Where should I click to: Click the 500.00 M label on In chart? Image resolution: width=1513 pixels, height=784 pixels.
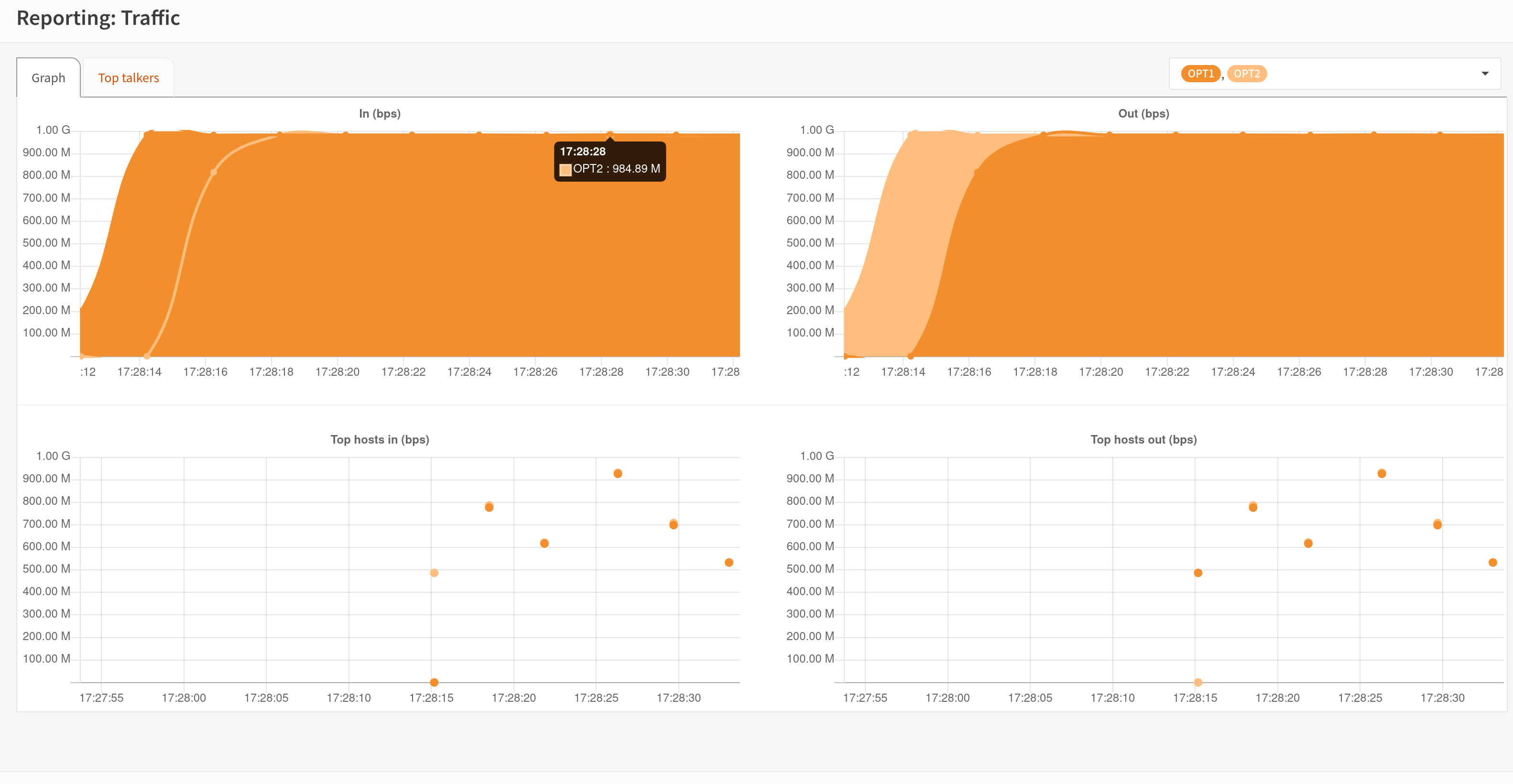pos(46,242)
